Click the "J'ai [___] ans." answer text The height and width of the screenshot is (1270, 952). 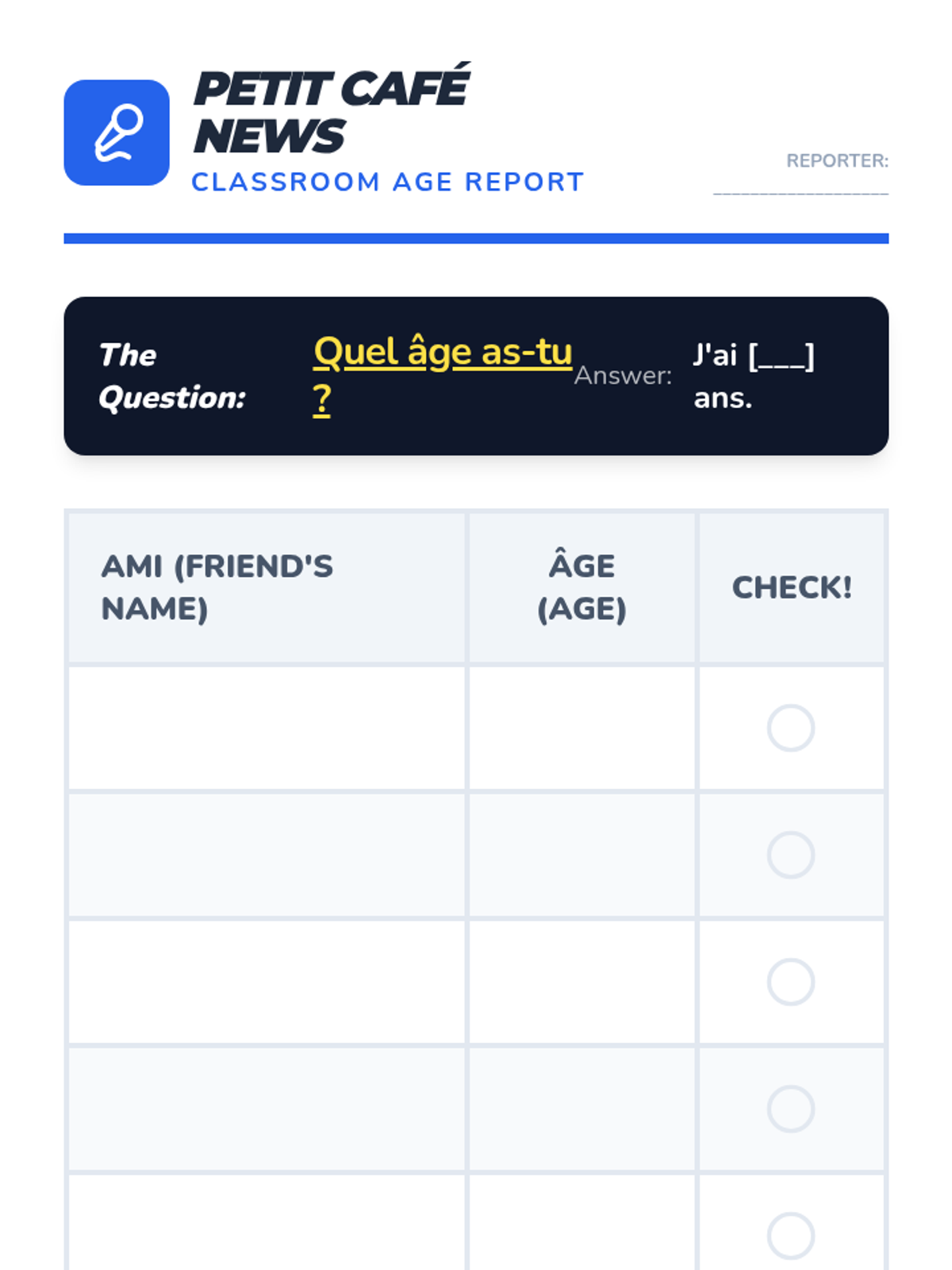pyautogui.click(x=753, y=376)
